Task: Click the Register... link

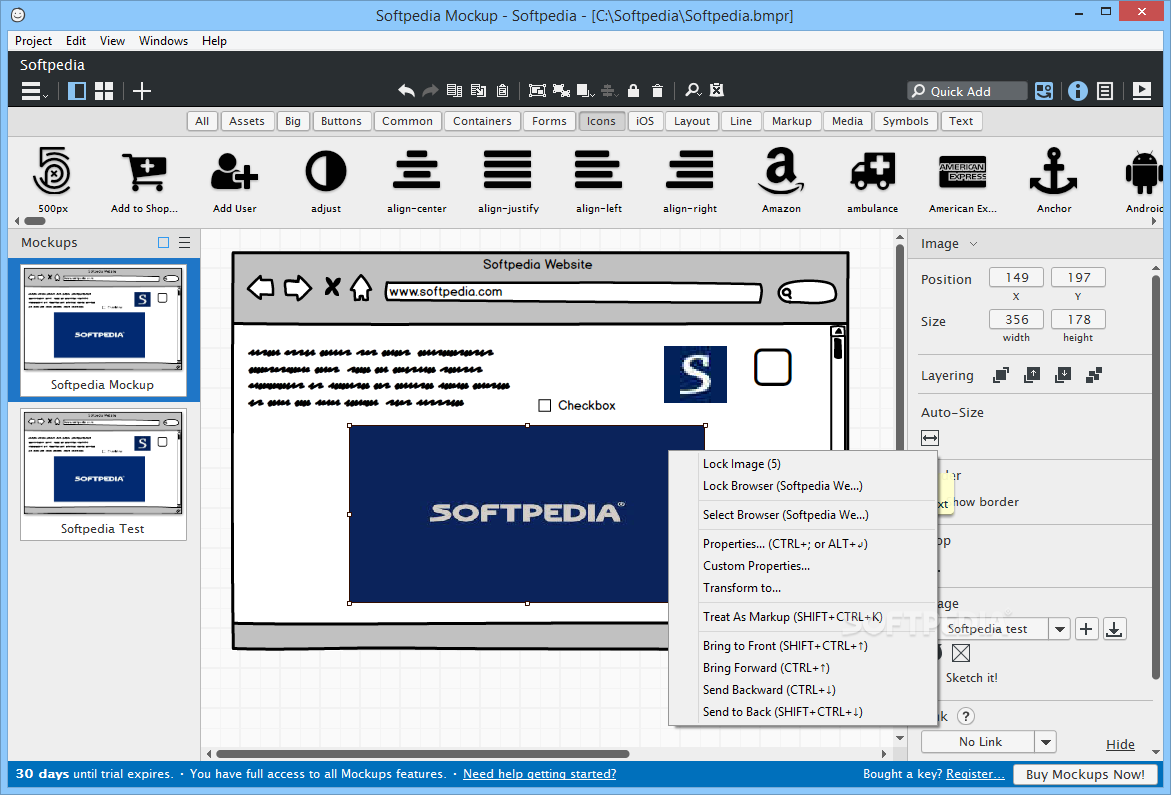Action: tap(975, 774)
